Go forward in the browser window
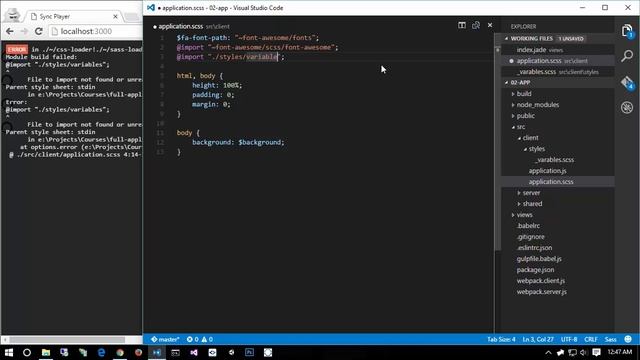 (x=24, y=31)
